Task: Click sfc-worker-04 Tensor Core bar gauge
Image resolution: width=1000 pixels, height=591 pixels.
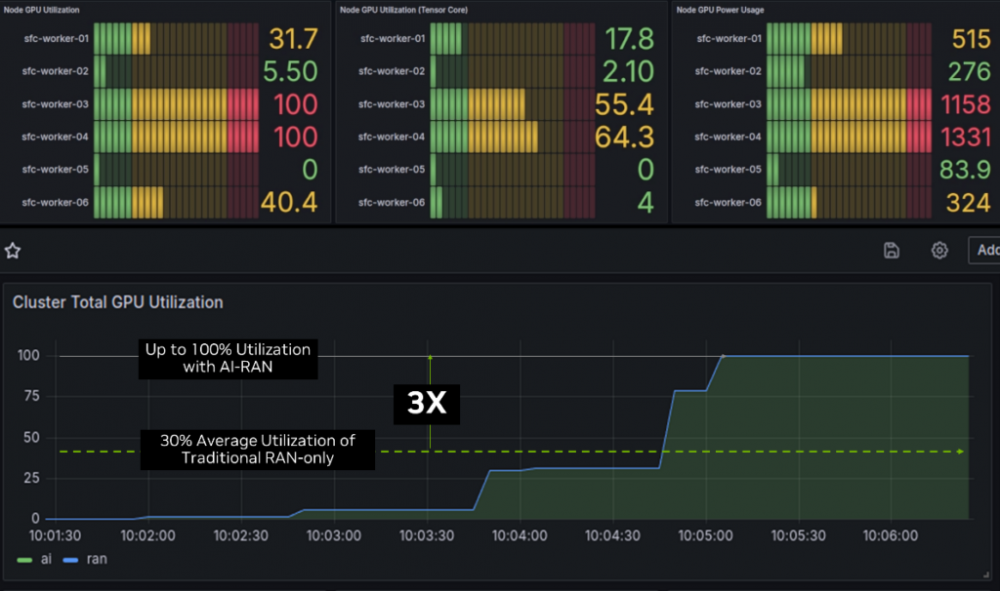Action: tap(510, 137)
